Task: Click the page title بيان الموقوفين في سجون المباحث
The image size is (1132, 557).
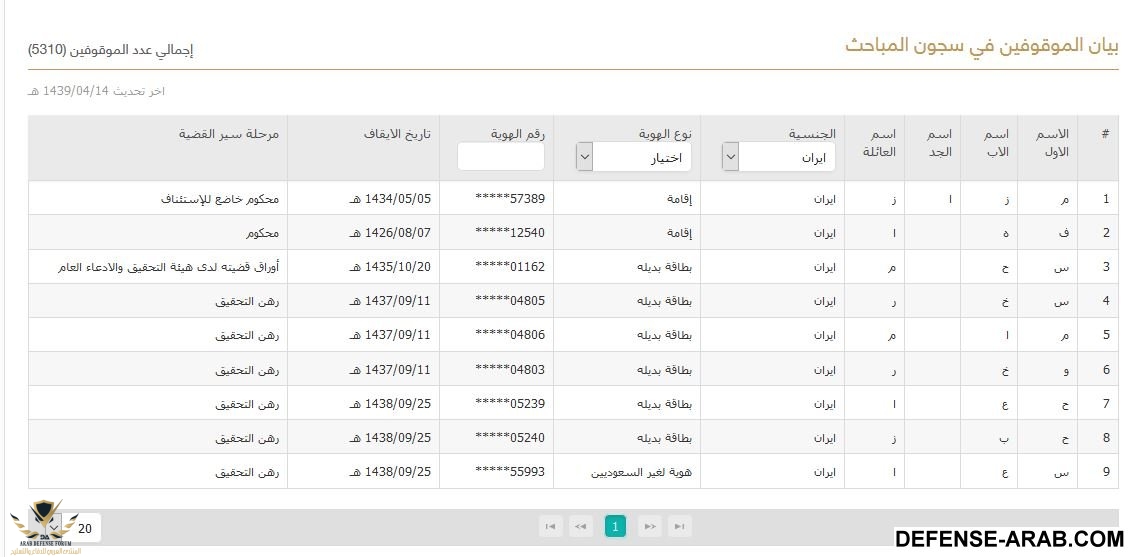Action: 981,46
